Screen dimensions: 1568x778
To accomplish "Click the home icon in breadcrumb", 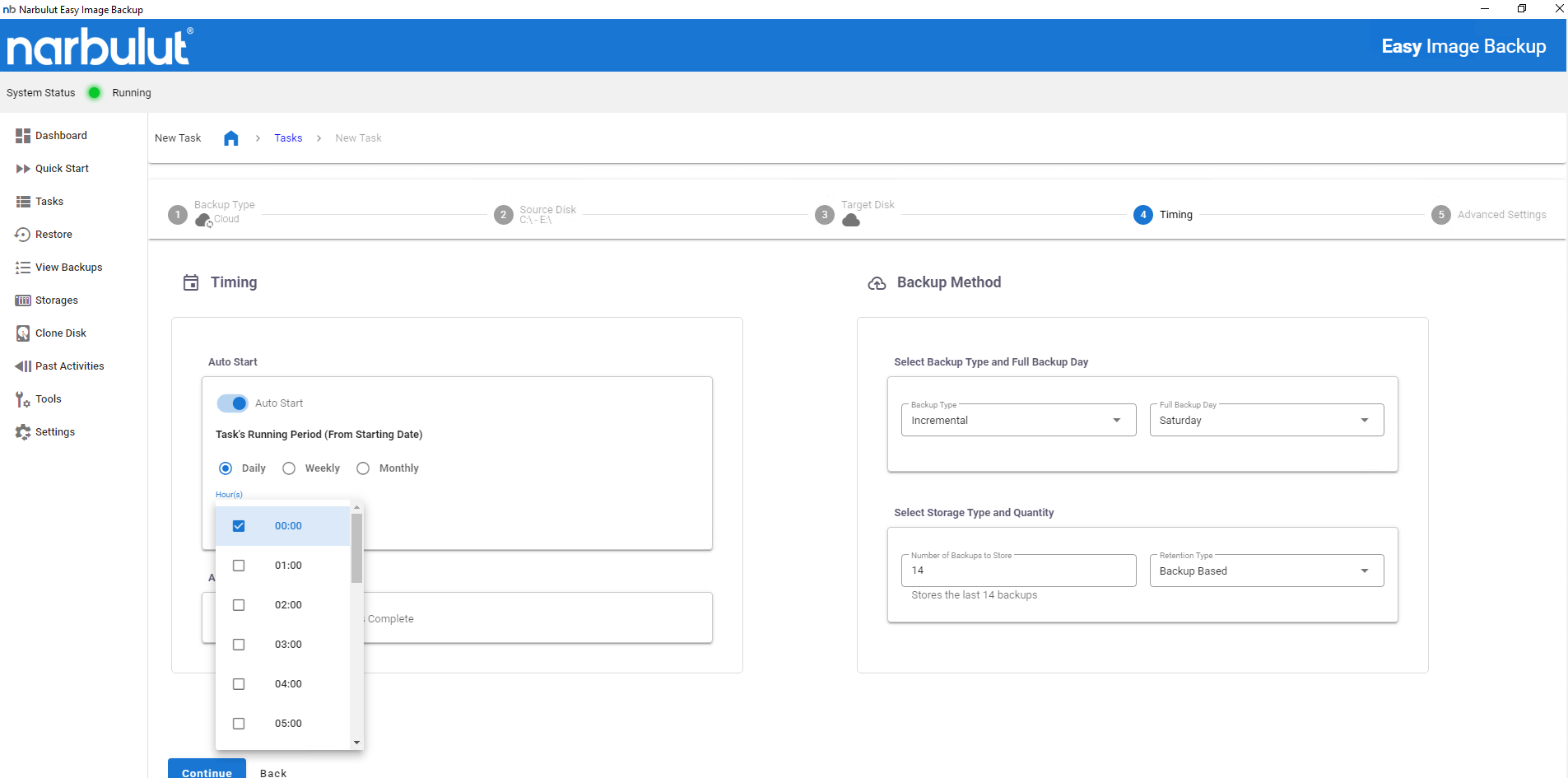I will (x=231, y=138).
